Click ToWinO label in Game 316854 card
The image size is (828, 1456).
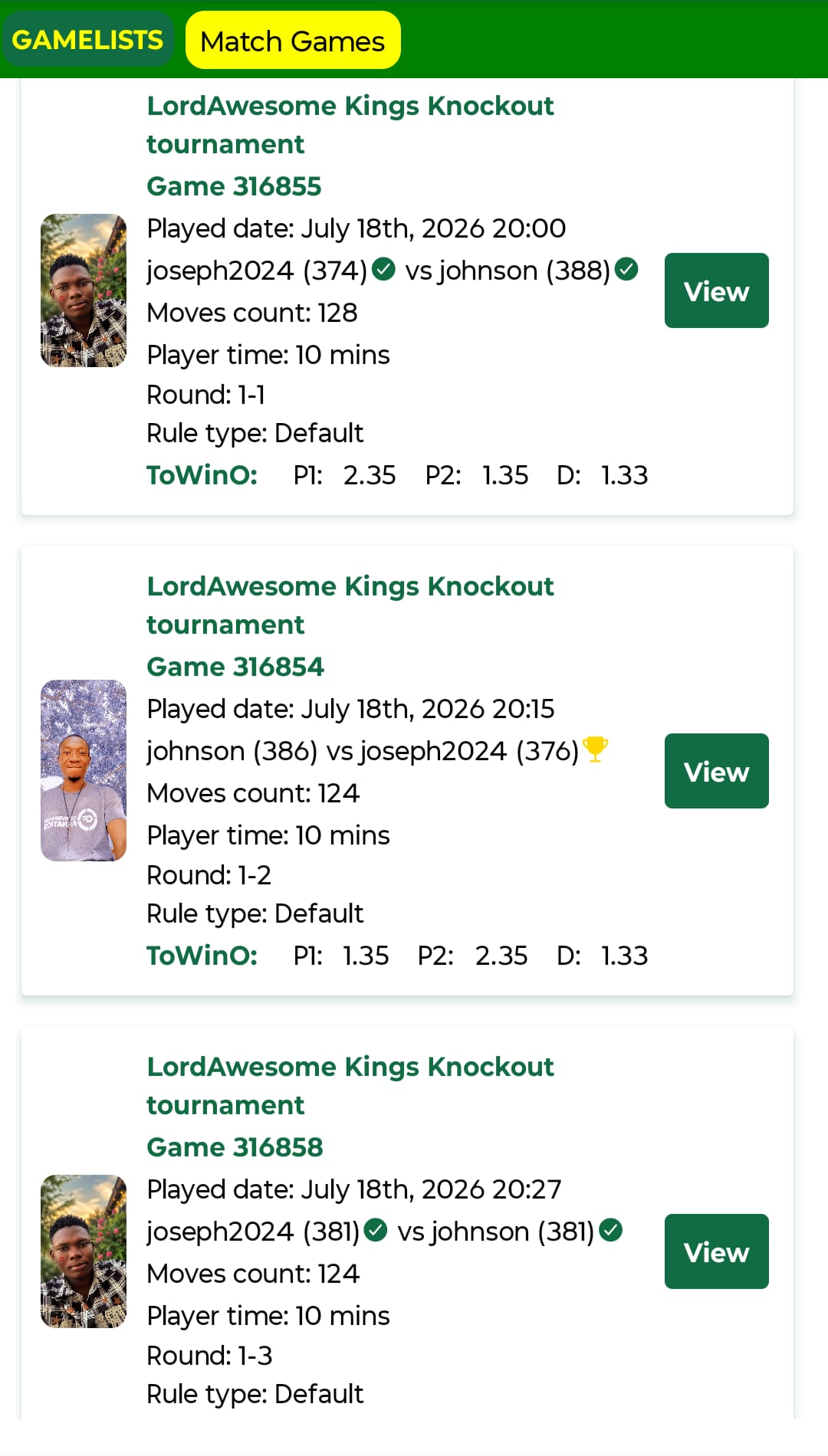point(202,956)
